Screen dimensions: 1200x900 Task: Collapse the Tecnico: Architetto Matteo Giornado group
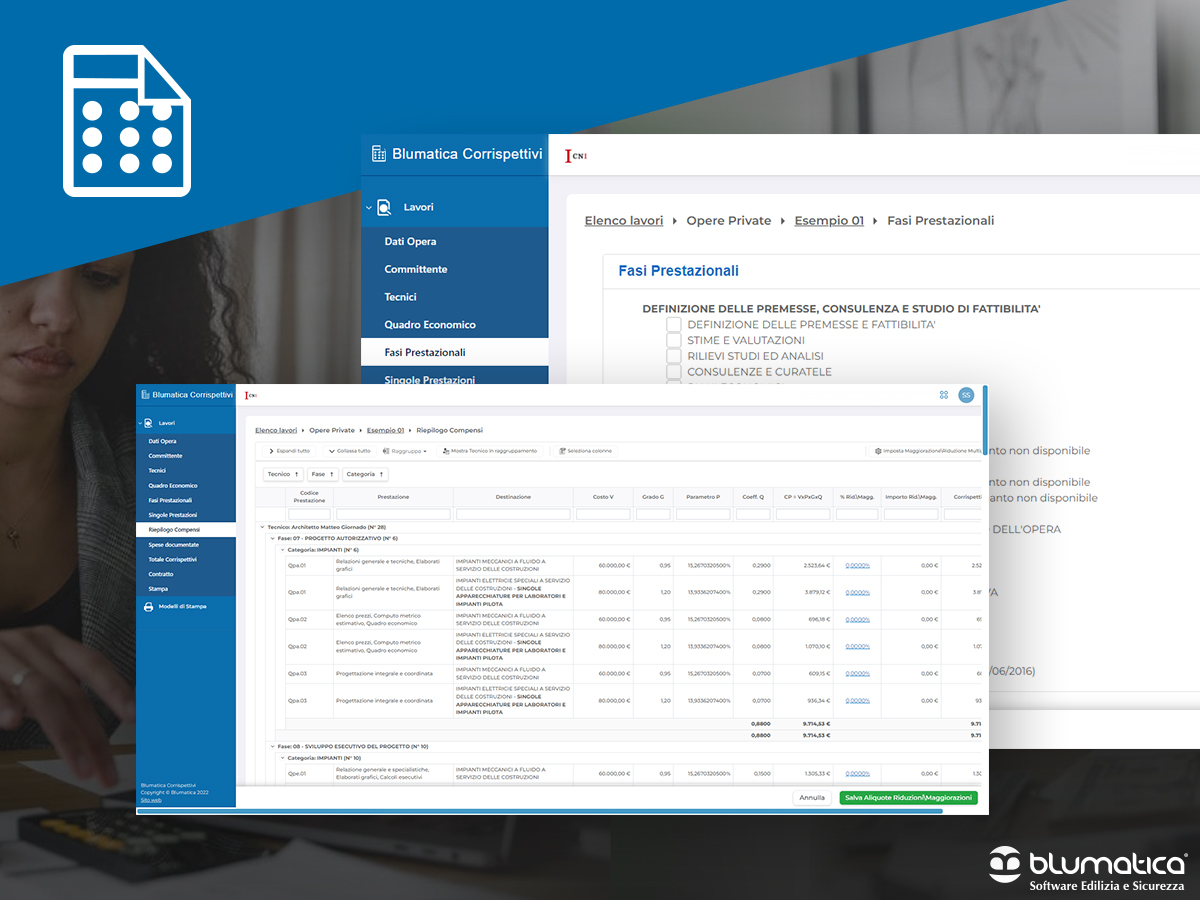tap(261, 526)
